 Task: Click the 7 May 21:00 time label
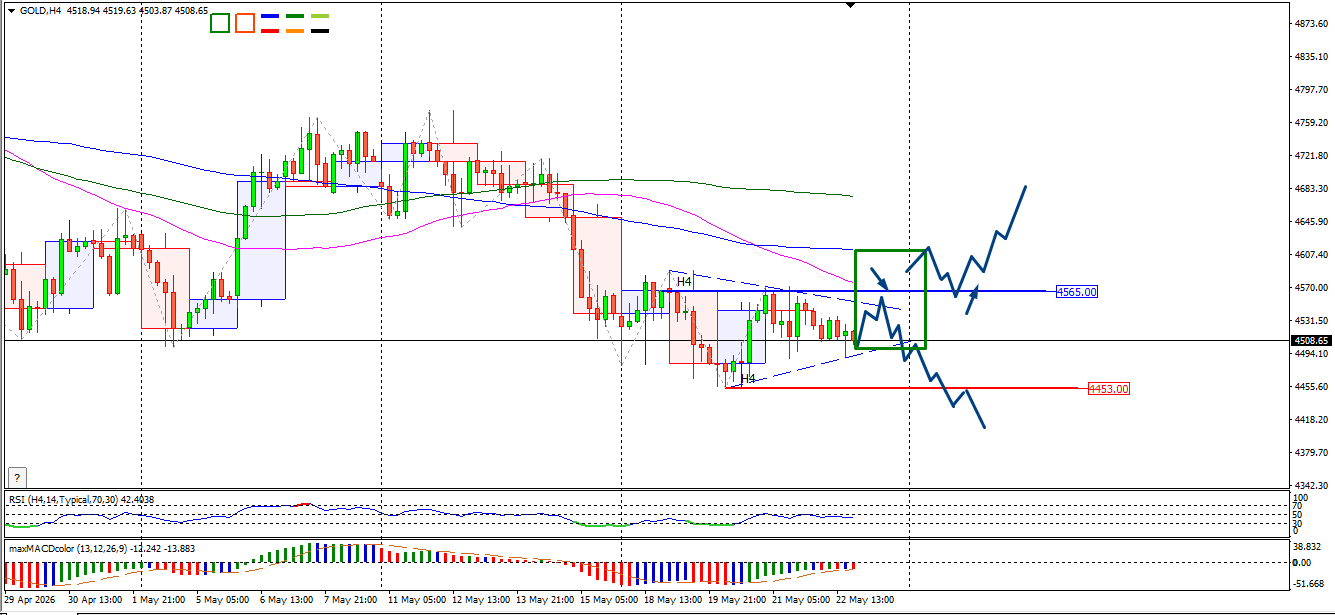353,600
